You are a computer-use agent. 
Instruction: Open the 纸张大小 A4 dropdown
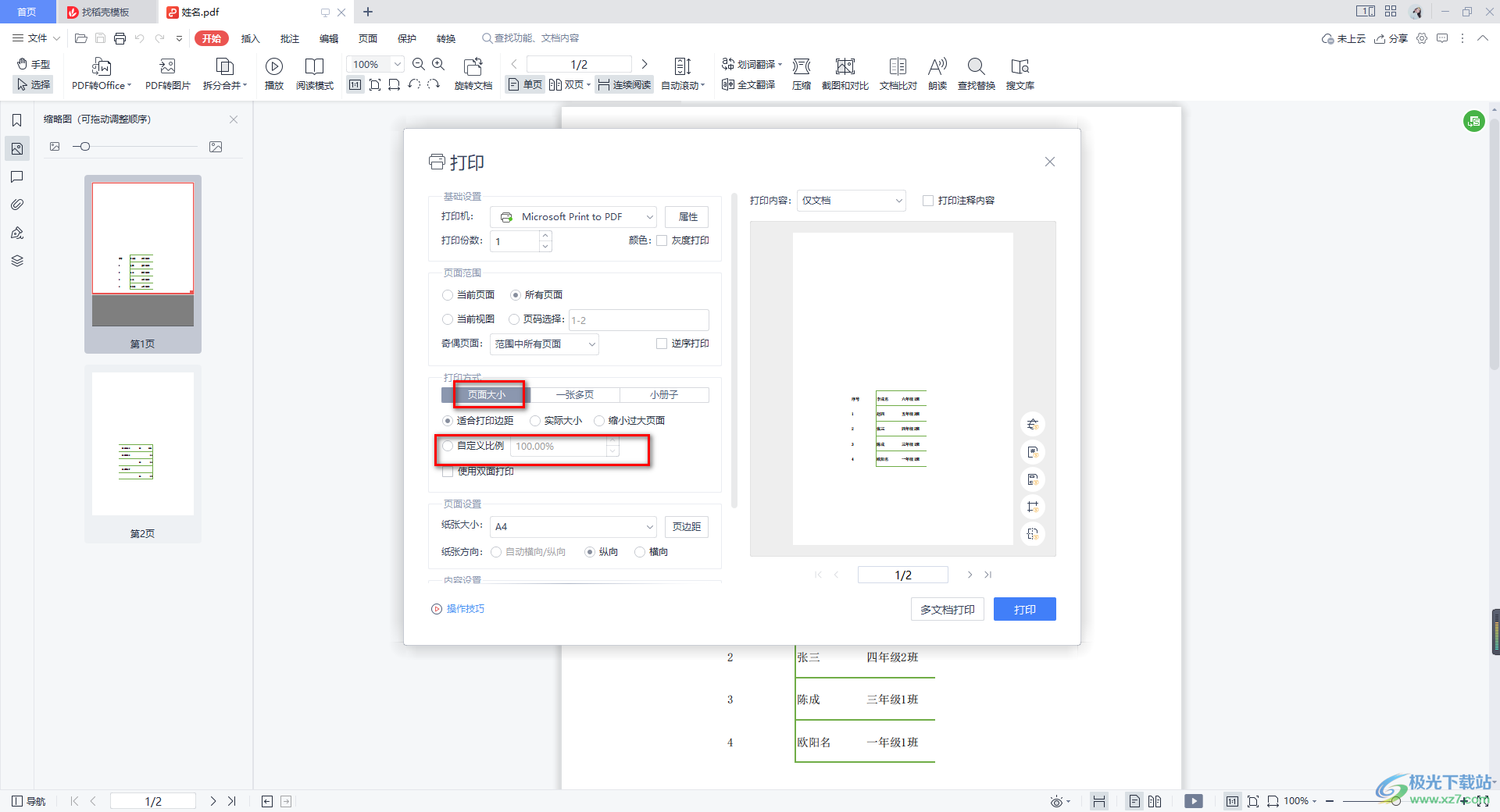573,527
